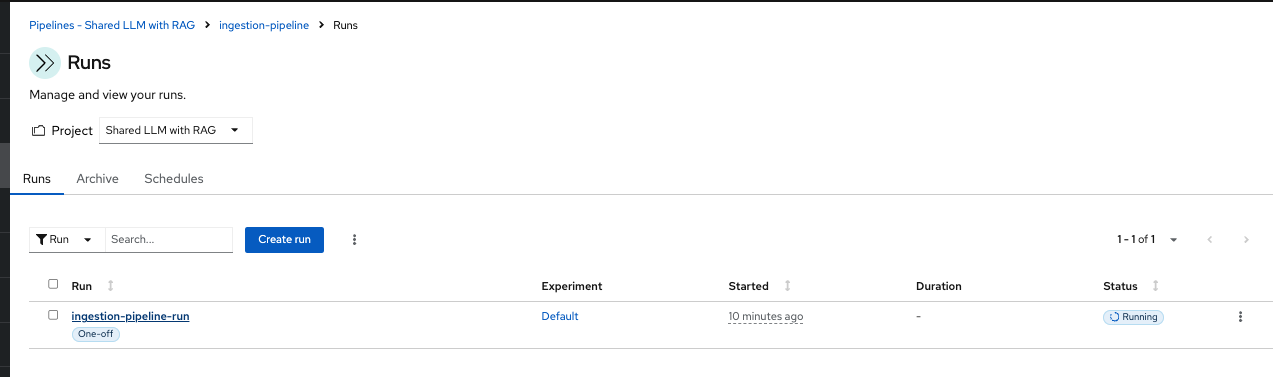Screen dimensions: 1273x377
Task: Sort runs by Run name column
Action: [110, 286]
